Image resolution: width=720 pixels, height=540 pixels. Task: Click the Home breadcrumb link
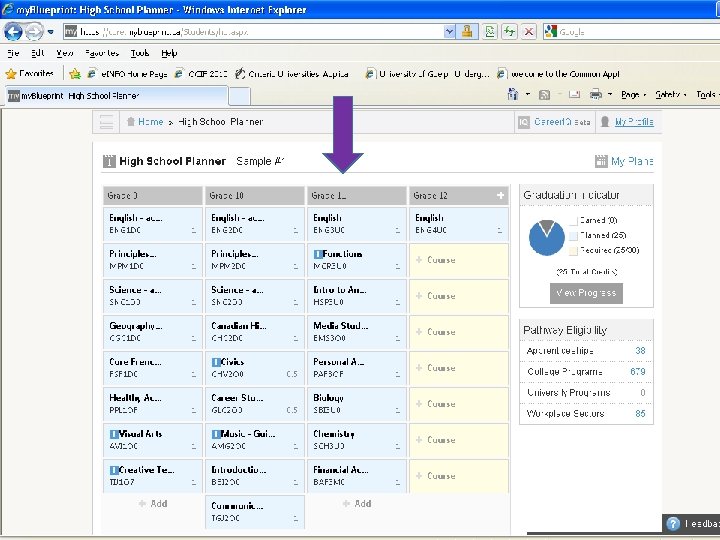coord(150,122)
